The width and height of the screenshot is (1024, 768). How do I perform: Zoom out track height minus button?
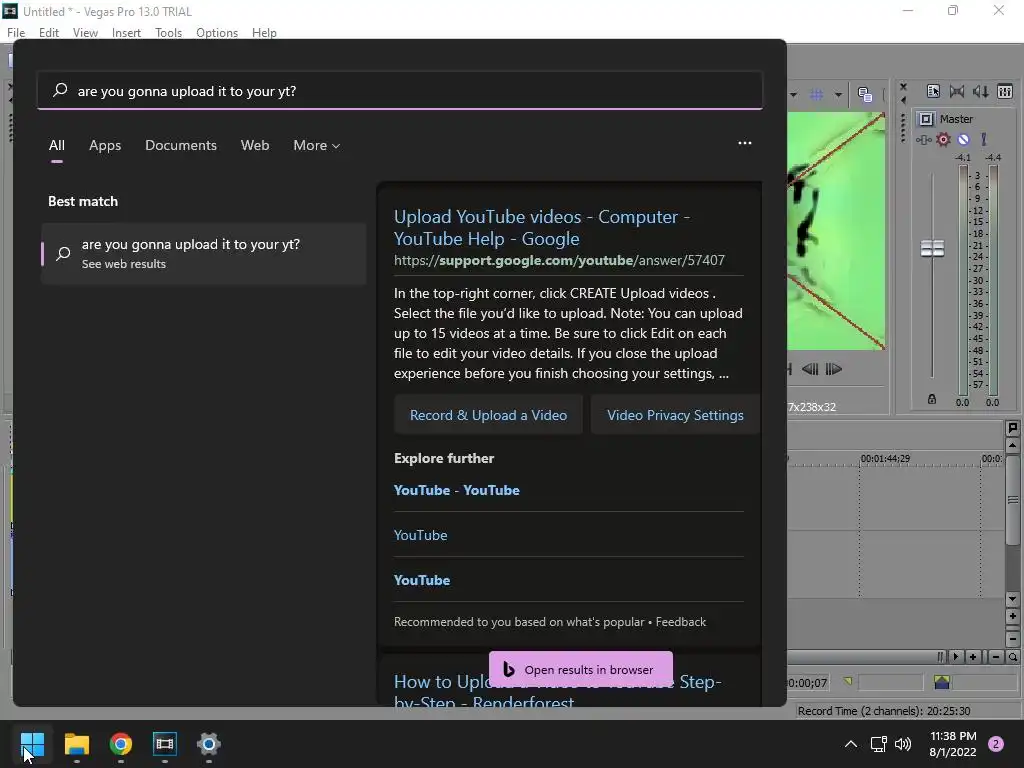coord(1012,639)
